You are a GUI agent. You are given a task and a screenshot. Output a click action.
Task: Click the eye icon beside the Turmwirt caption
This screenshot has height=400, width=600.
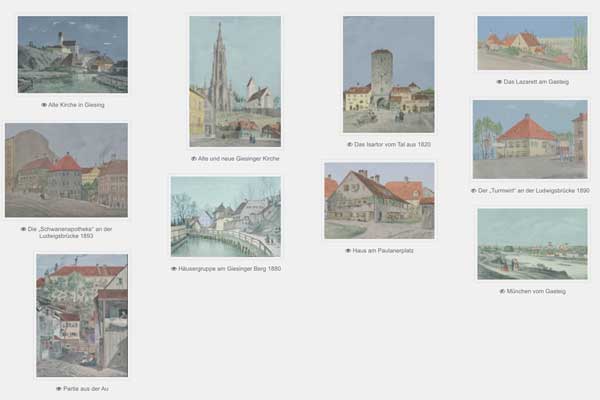click(474, 190)
